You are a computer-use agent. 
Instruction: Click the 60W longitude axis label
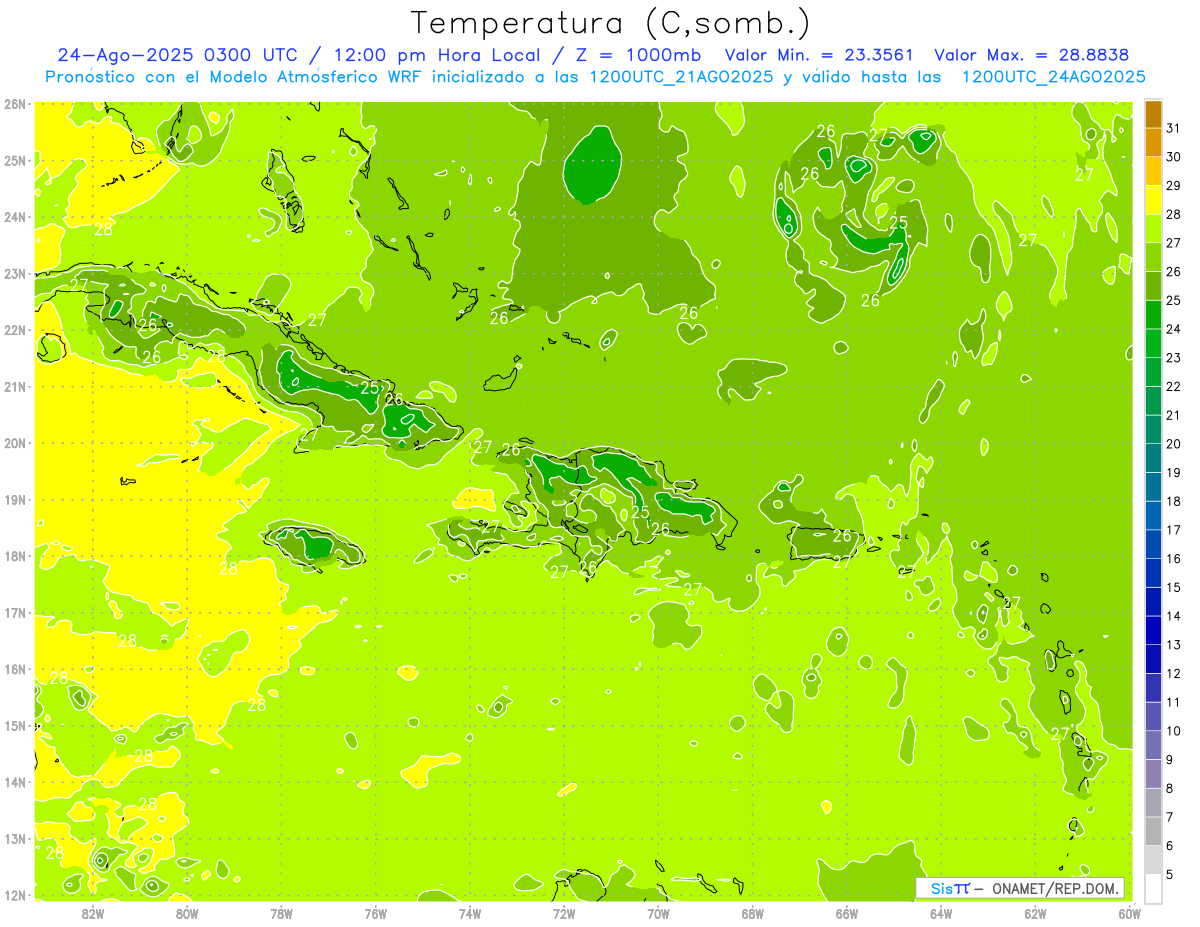(x=1129, y=912)
